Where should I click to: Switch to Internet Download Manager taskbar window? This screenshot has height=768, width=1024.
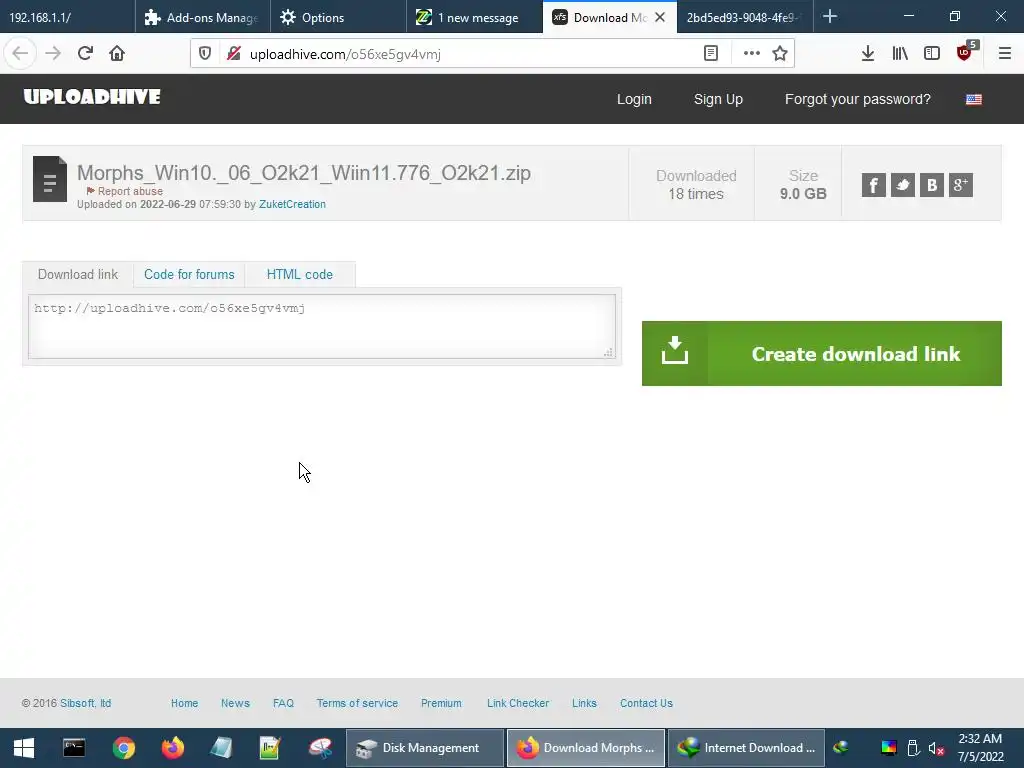pos(746,748)
